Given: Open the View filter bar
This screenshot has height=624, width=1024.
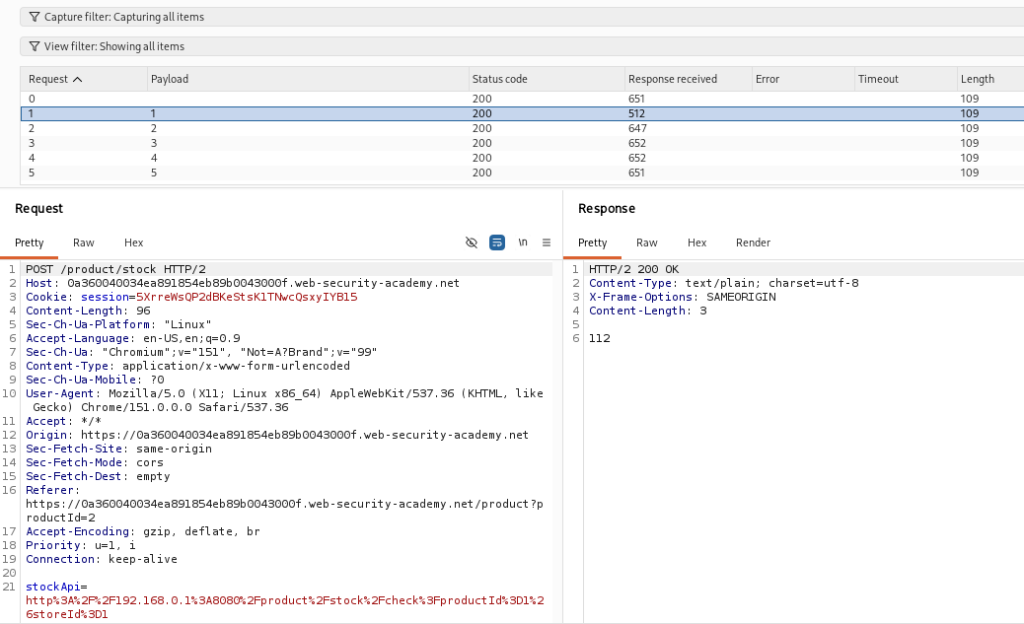Looking at the screenshot, I should 522,46.
